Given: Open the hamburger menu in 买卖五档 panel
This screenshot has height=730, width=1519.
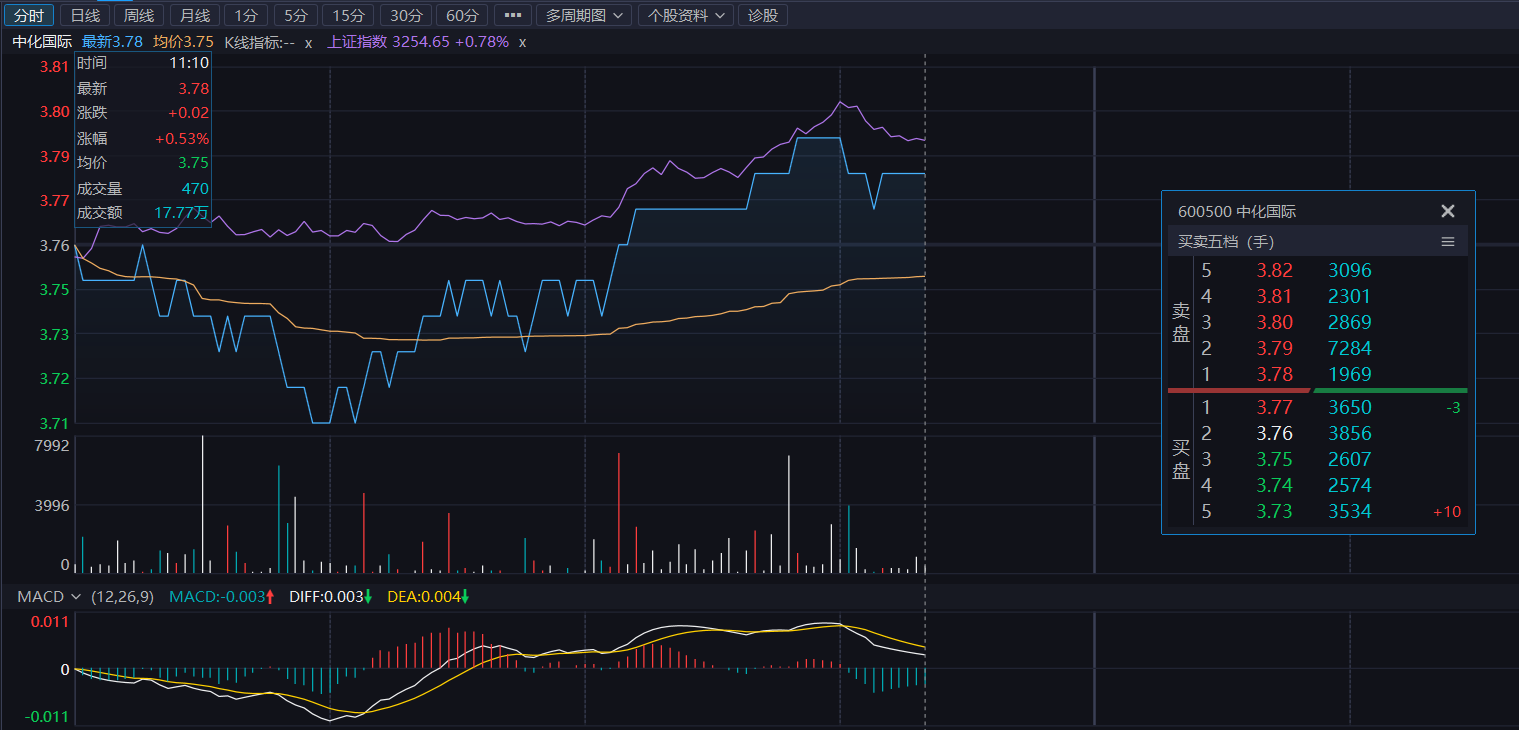Looking at the screenshot, I should click(x=1447, y=242).
